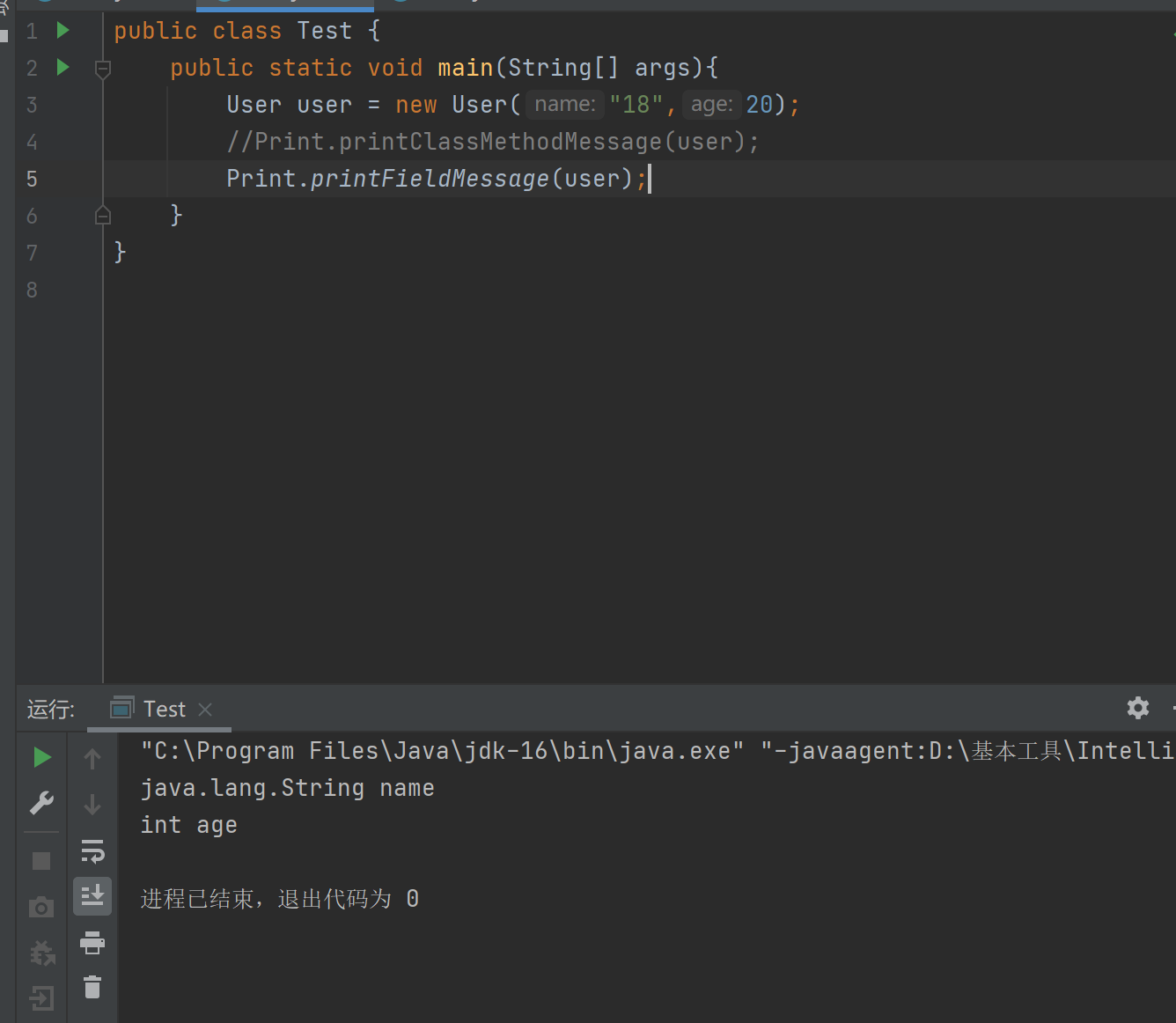Run the Test class from the line 1 gutter arrow
The width and height of the screenshot is (1176, 1023).
point(62,31)
